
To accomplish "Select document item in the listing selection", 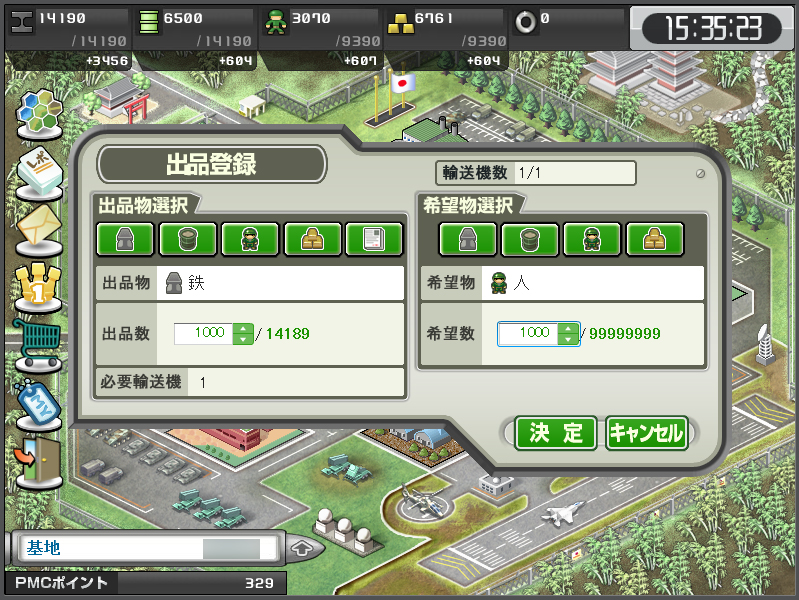I will point(374,239).
